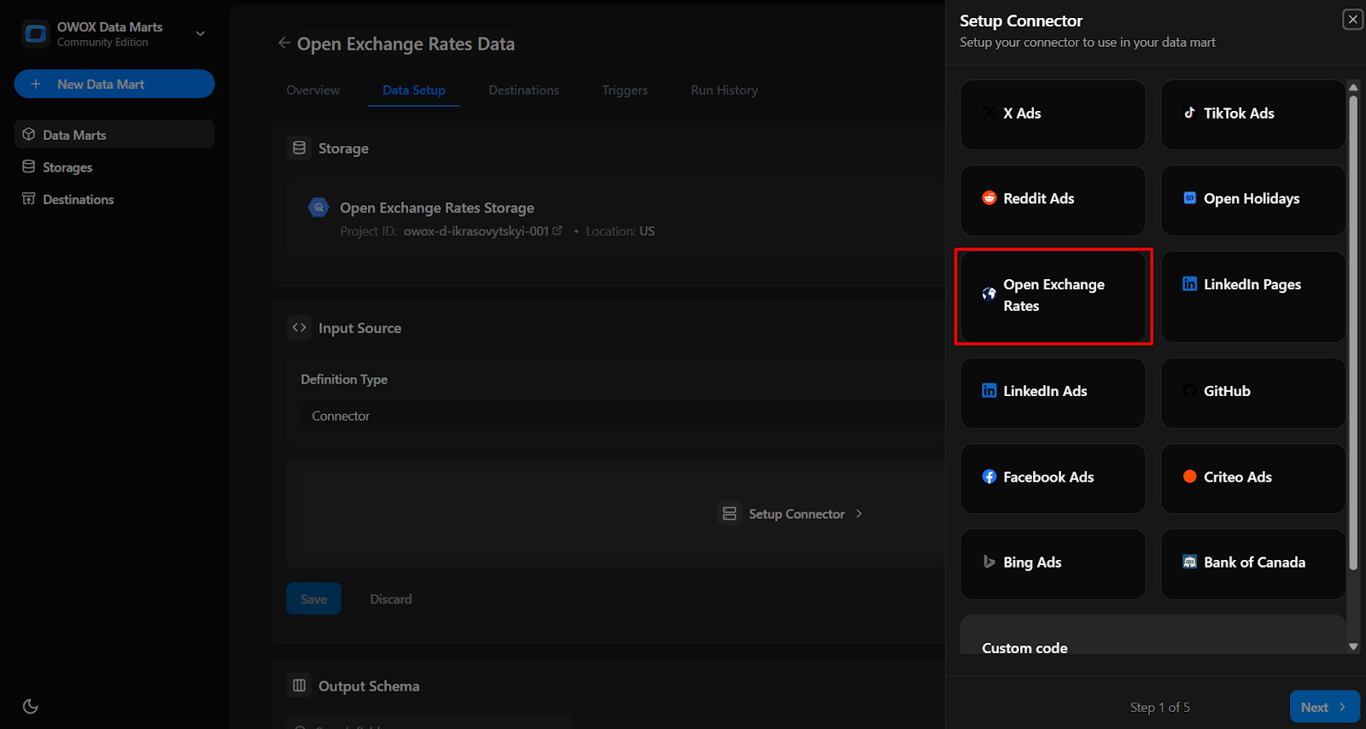Switch to the Run History tab

[x=724, y=90]
